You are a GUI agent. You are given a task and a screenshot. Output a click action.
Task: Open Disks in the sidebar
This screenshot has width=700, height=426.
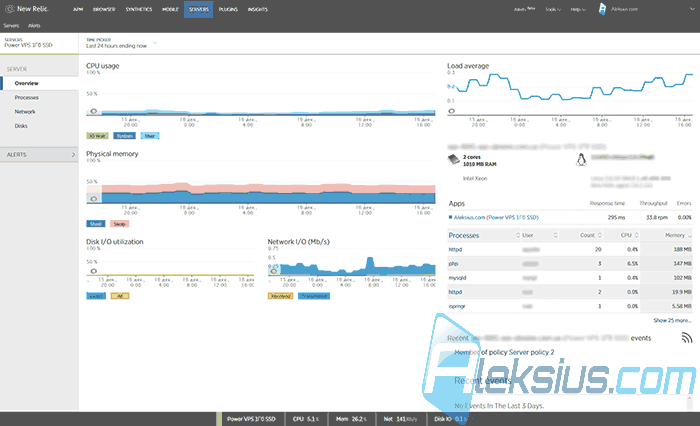coord(21,126)
